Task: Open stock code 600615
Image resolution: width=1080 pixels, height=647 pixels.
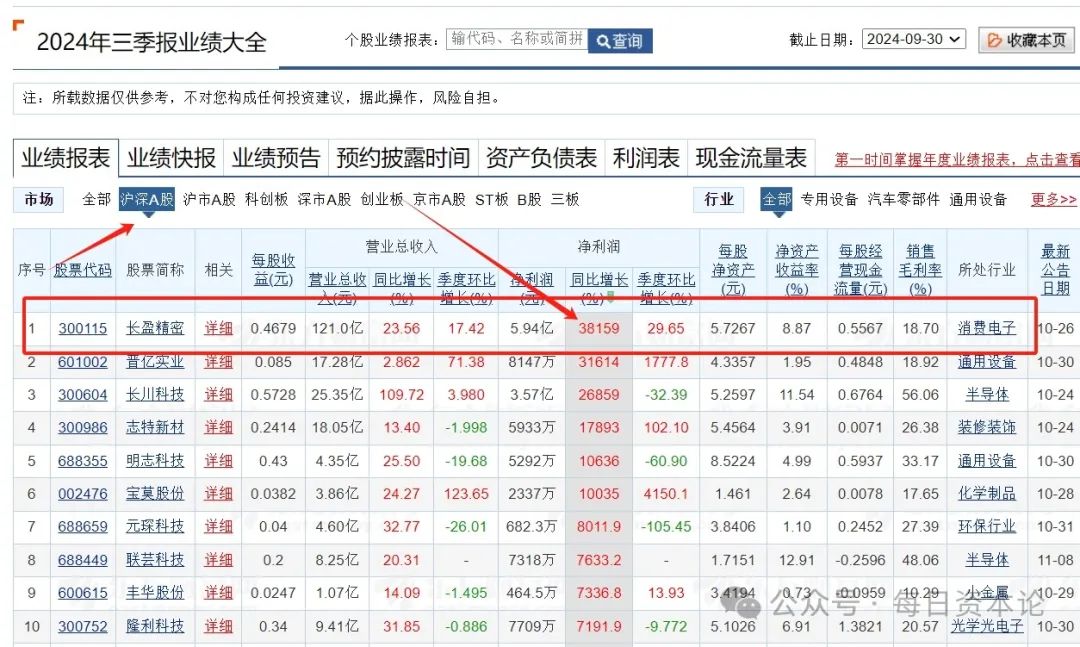Action: (x=83, y=593)
